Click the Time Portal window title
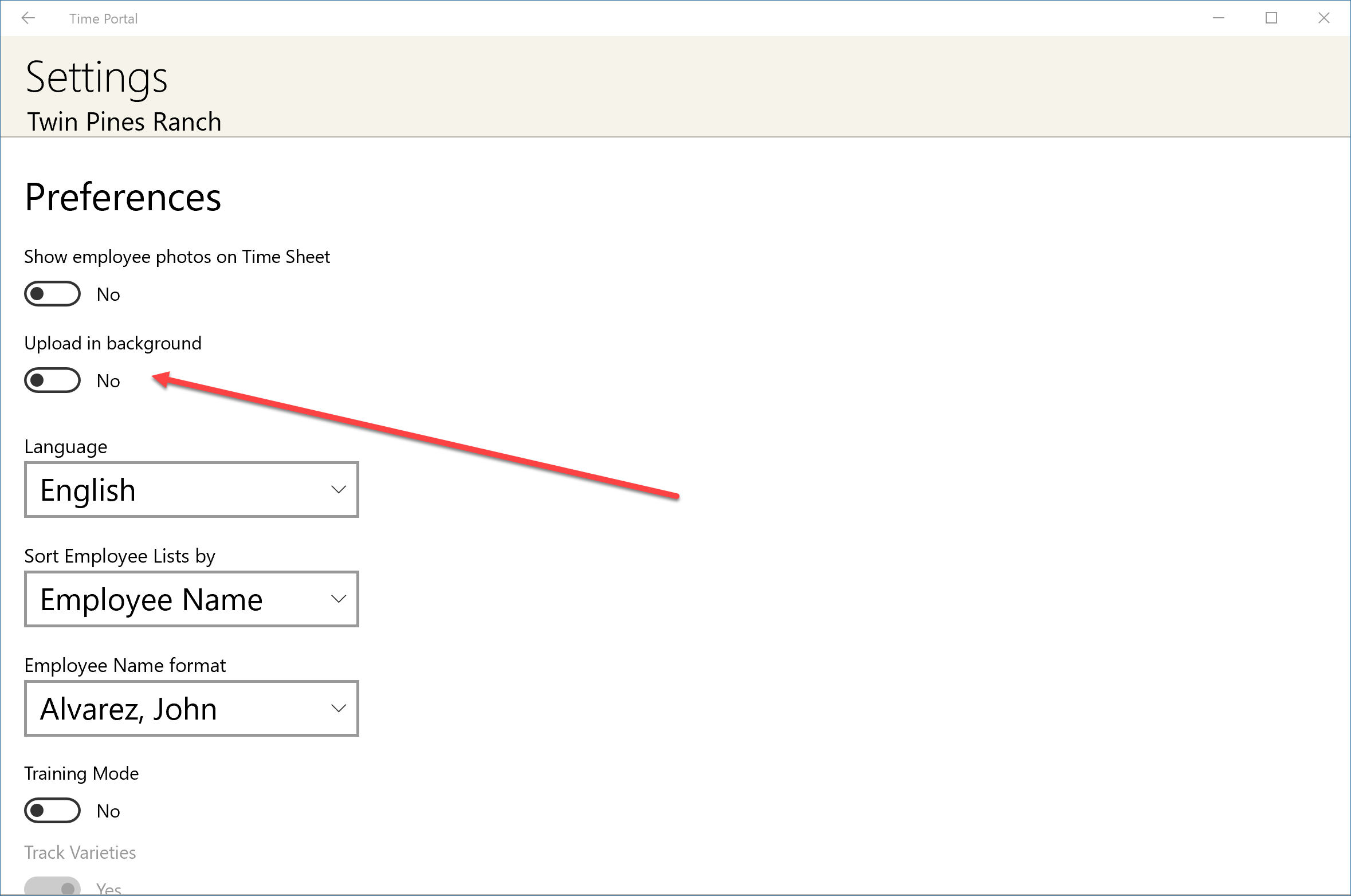 (x=104, y=19)
